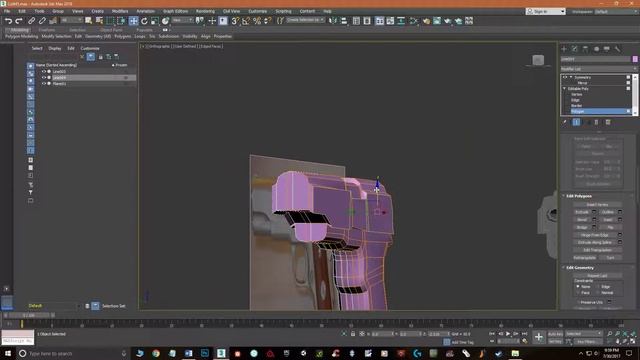Open the Rendering menu
Viewport: 640px width, 360px height.
205,11
